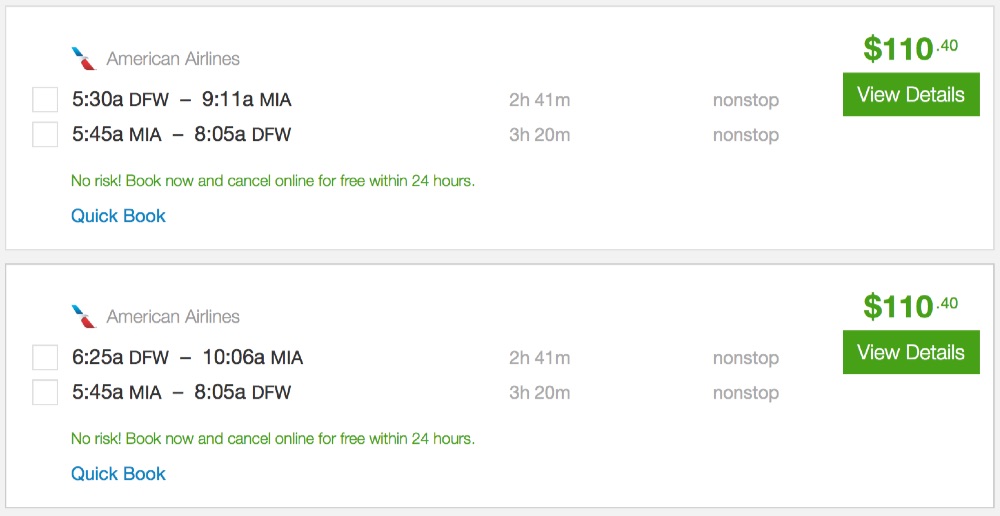Click Quick Book for the 5:30a departure itinerary

click(118, 216)
